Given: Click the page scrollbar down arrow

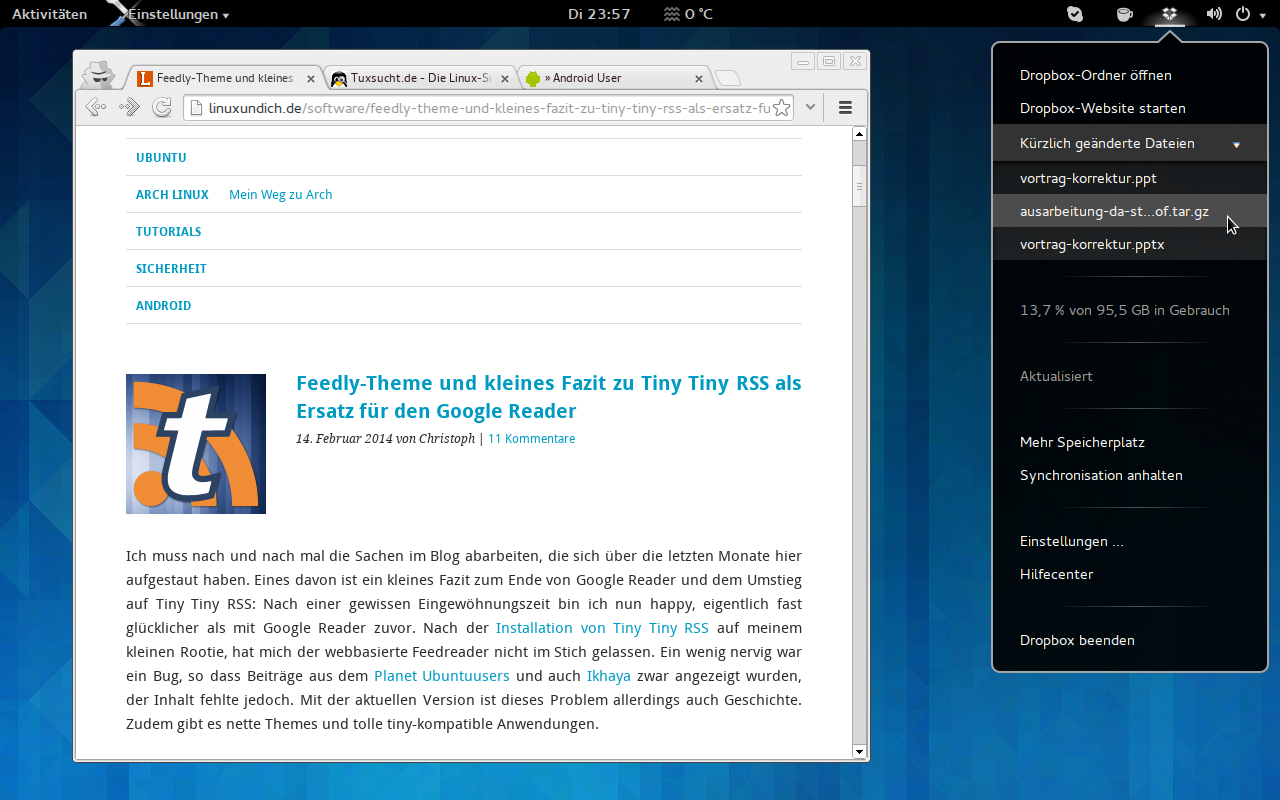Looking at the screenshot, I should pyautogui.click(x=858, y=751).
